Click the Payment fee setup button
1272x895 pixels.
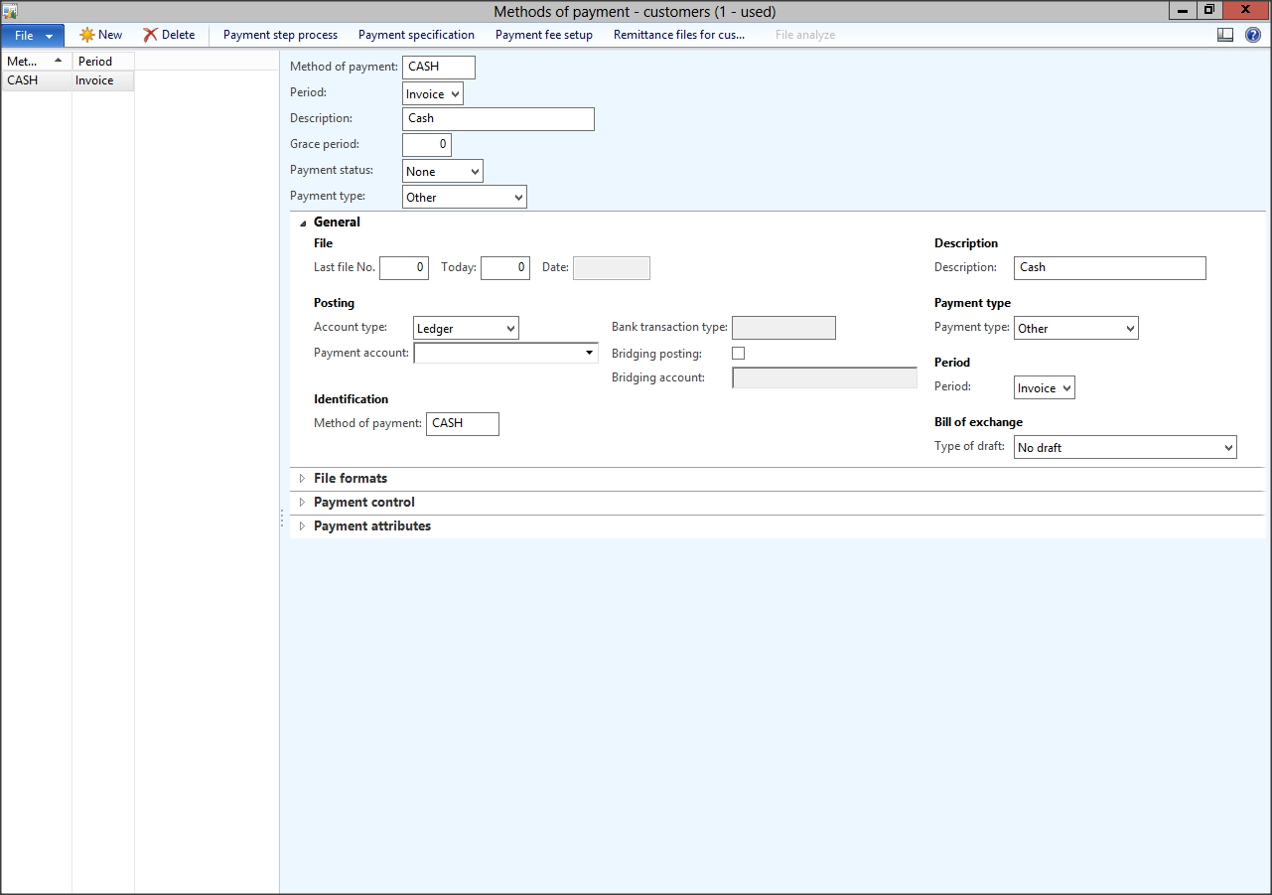click(x=544, y=35)
